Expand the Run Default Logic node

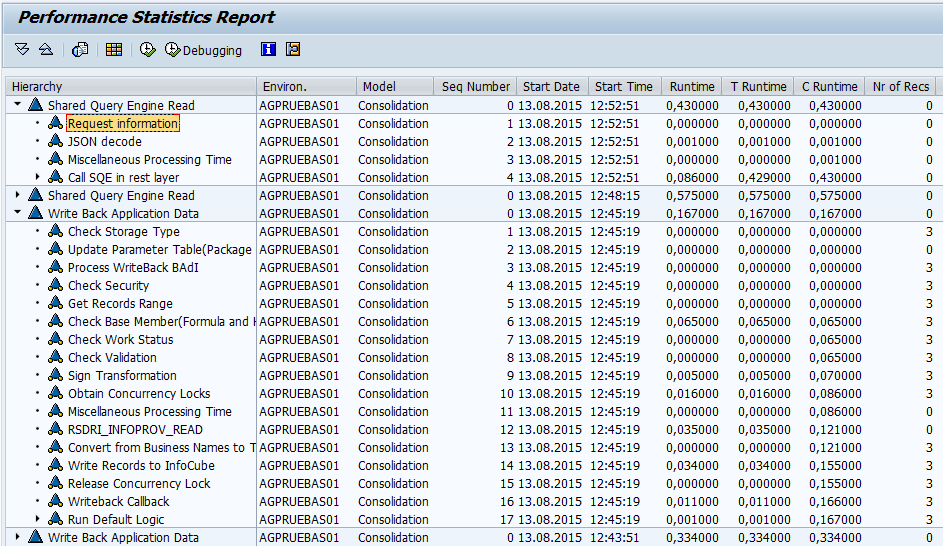(38, 520)
